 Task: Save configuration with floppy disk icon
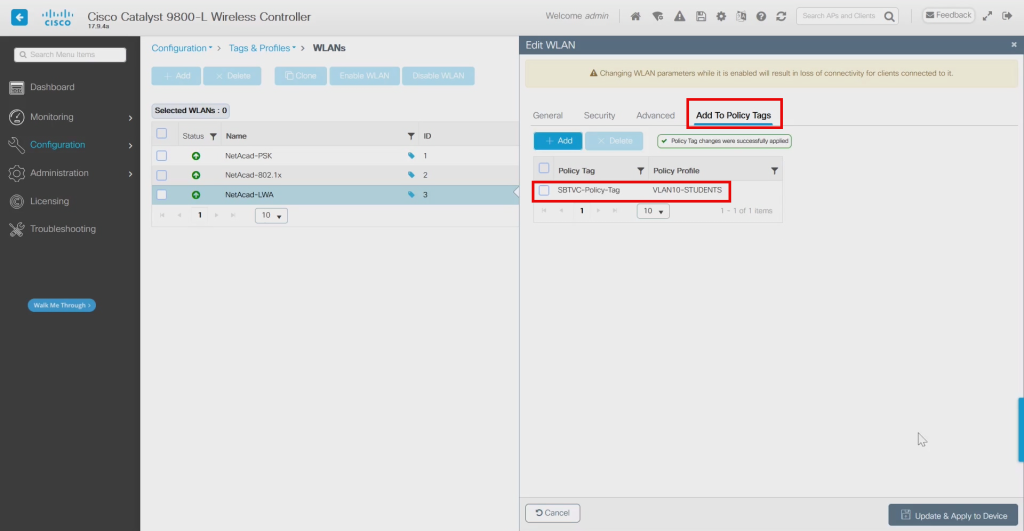point(701,16)
